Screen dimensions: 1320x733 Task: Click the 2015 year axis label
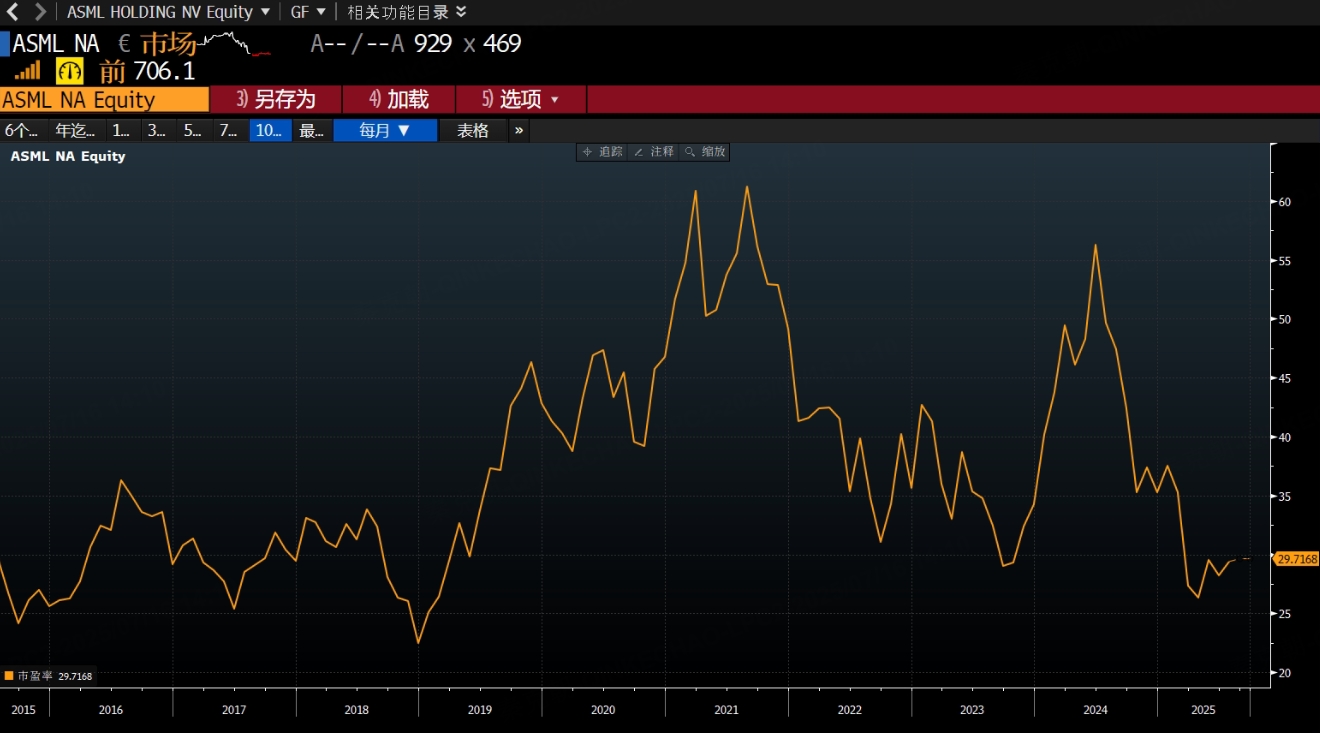coord(22,709)
